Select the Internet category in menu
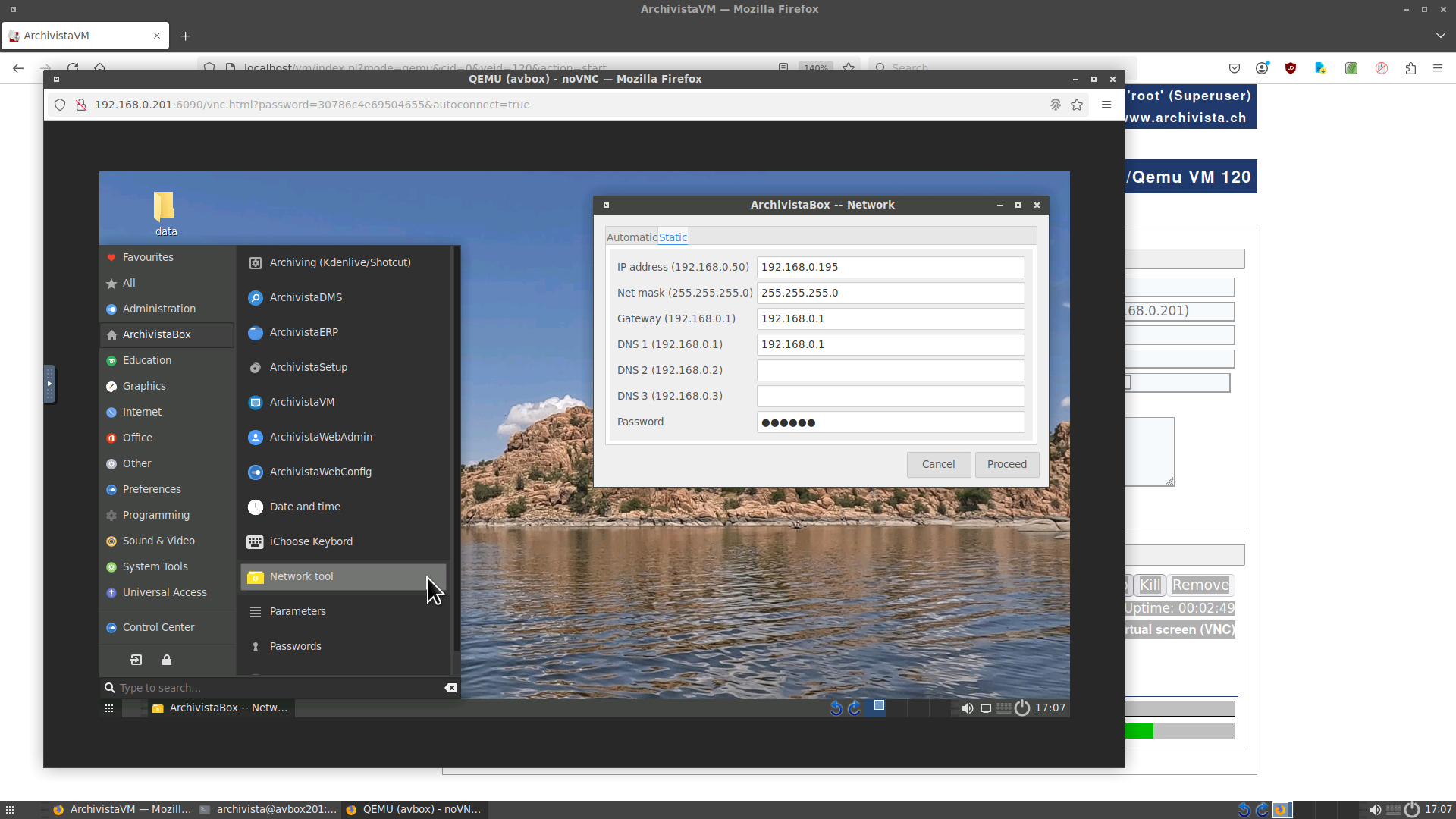 [x=142, y=412]
